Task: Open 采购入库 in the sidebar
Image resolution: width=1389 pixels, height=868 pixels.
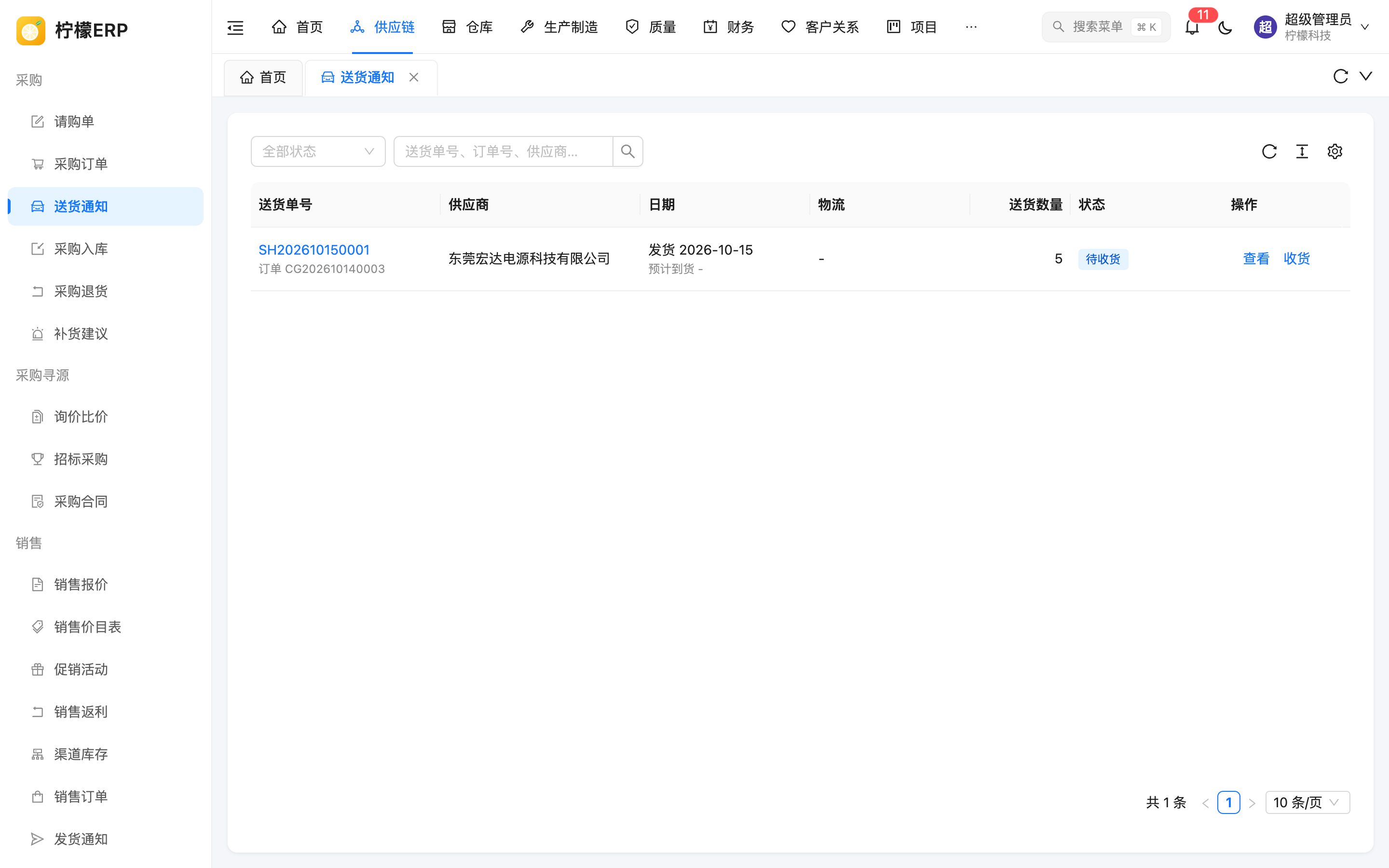Action: [106, 249]
